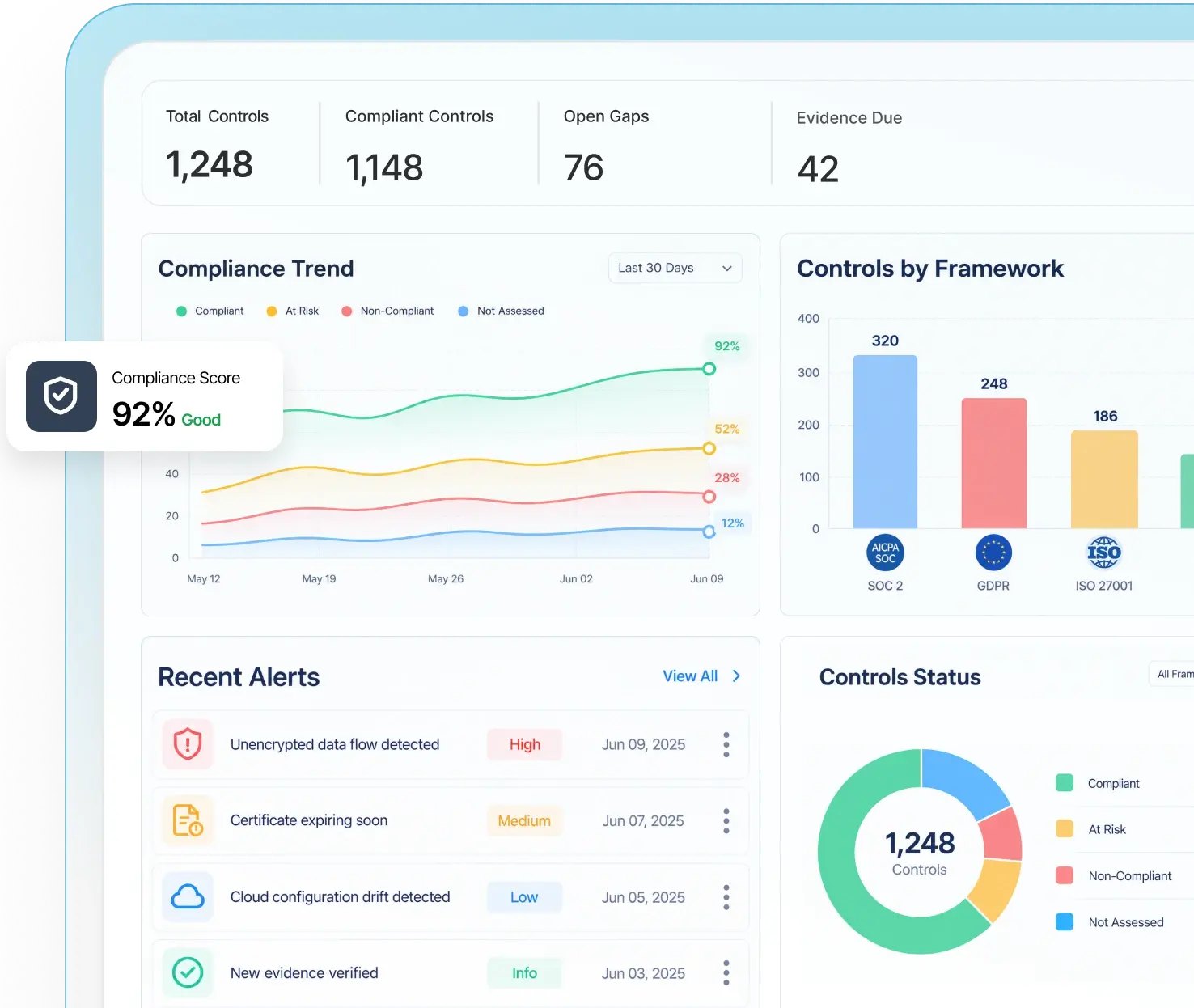Click the shield icon beside Compliance Score
Image resolution: width=1194 pixels, height=1008 pixels.
(x=61, y=396)
